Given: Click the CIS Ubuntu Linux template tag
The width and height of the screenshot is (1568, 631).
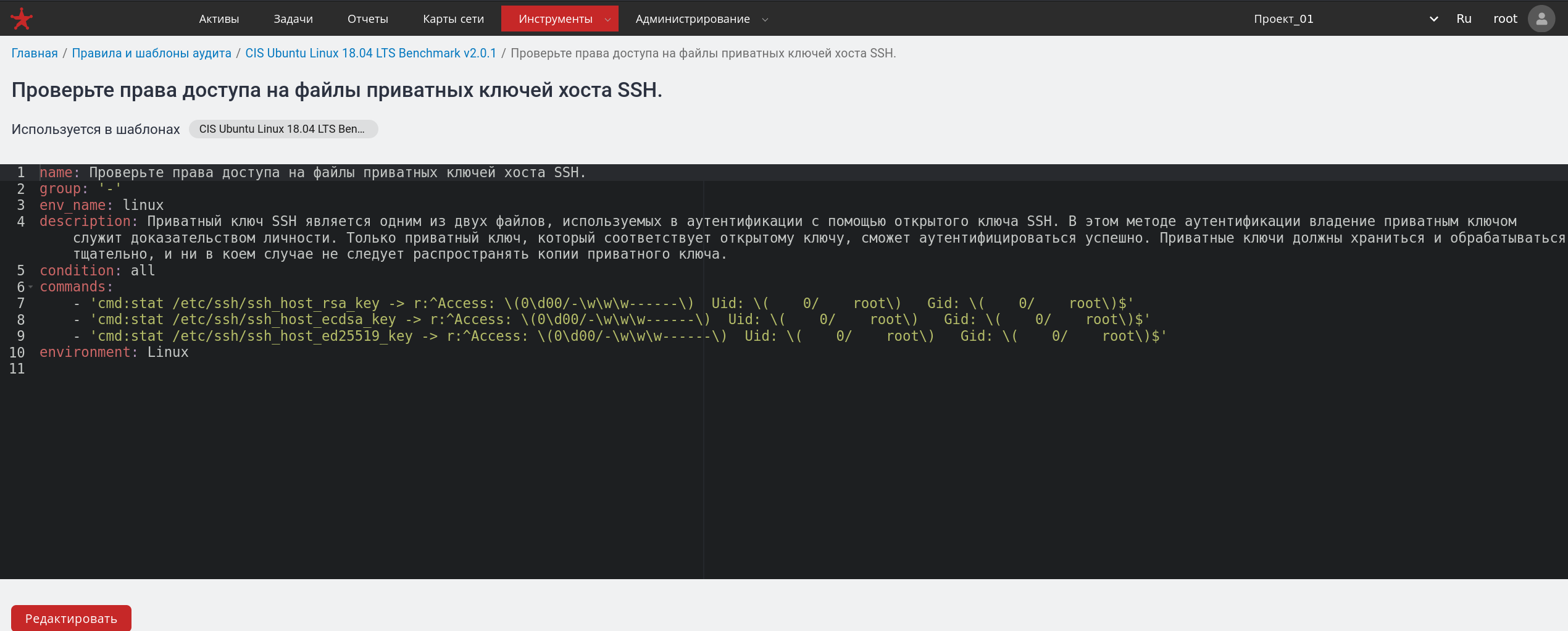Looking at the screenshot, I should [x=283, y=129].
